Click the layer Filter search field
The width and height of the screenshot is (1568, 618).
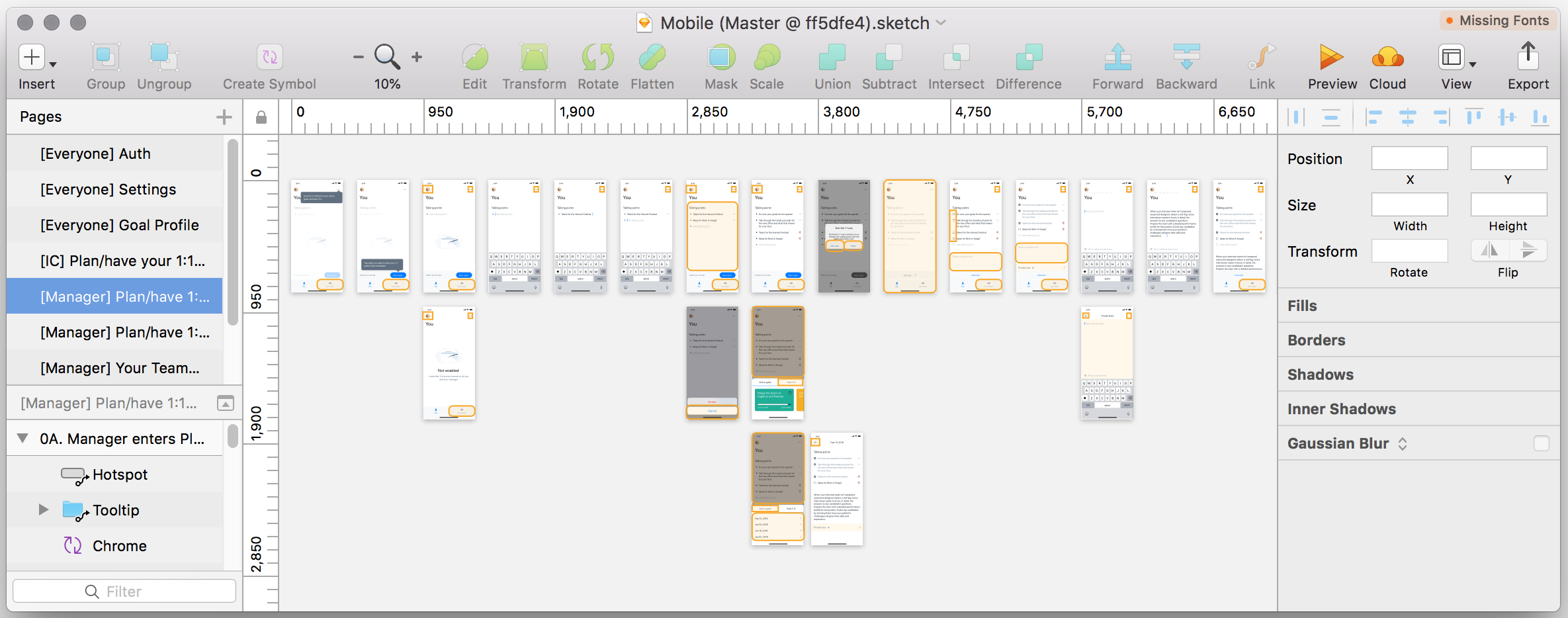pyautogui.click(x=124, y=591)
